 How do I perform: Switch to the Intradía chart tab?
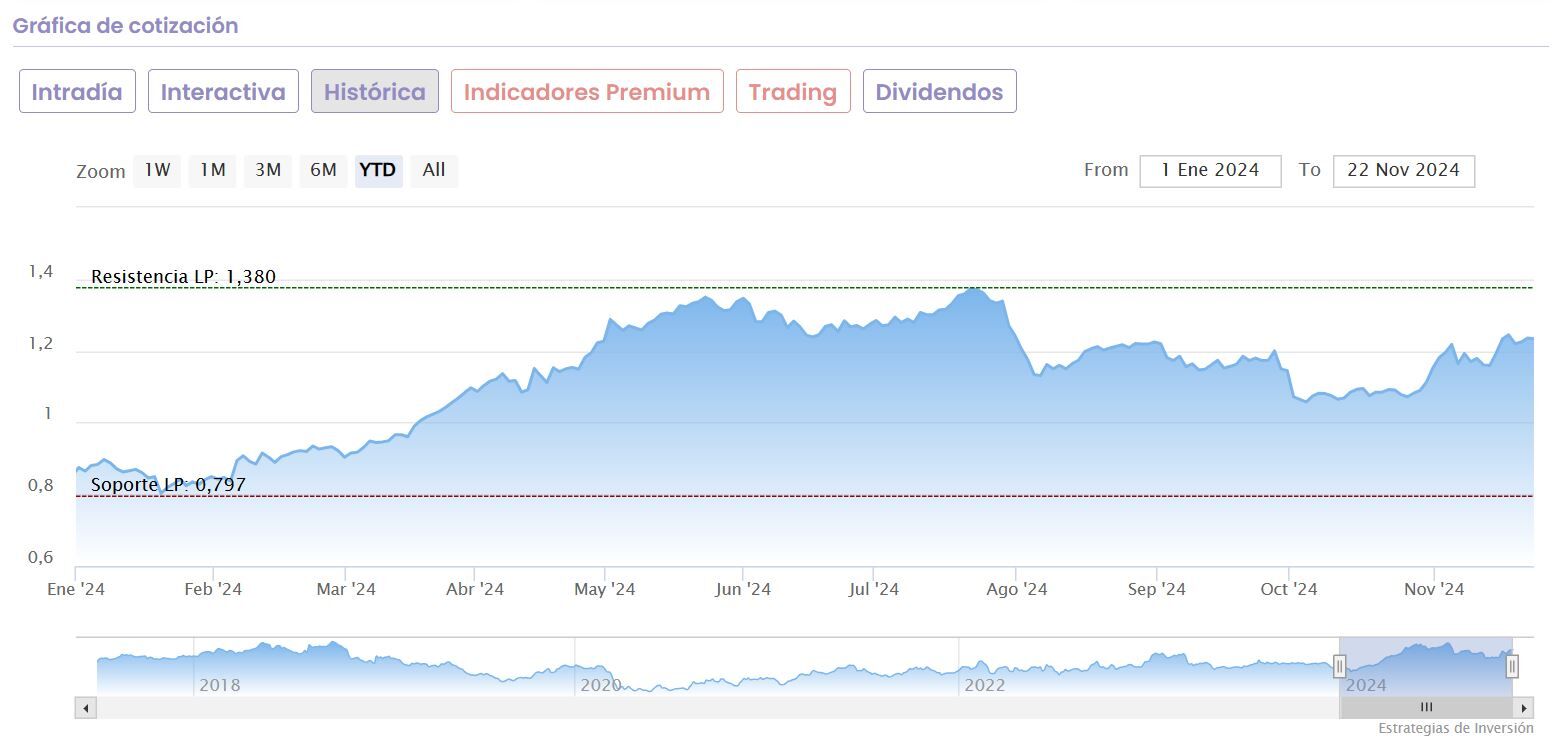click(77, 92)
